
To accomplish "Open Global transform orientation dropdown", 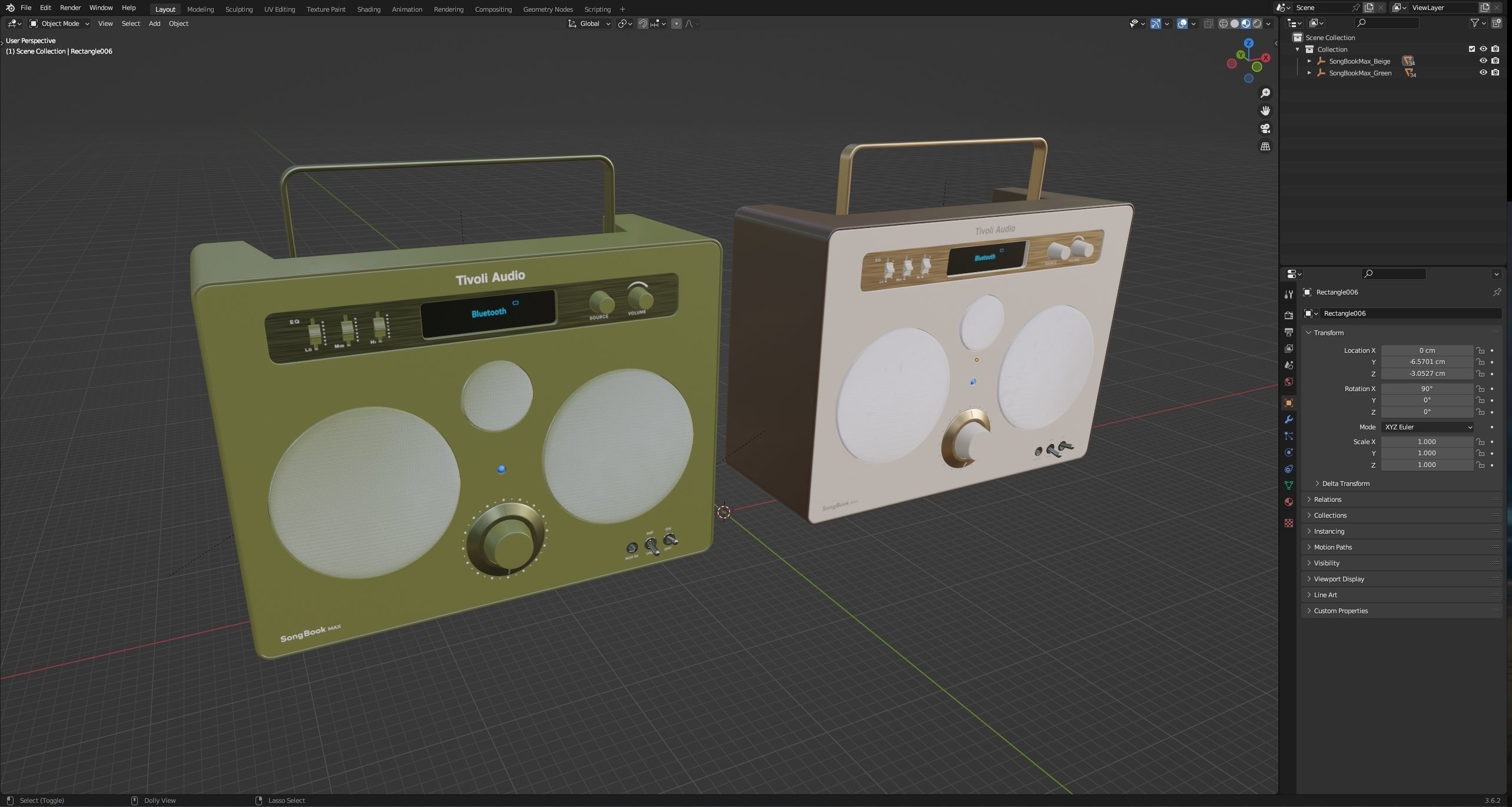I will point(589,24).
